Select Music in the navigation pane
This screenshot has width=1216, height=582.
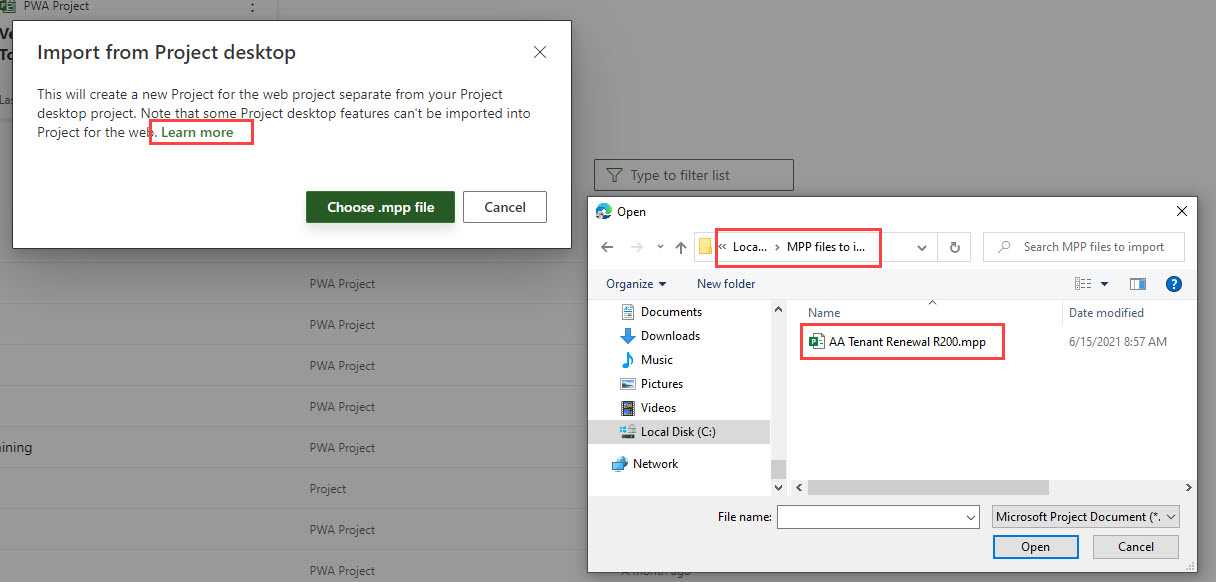(x=657, y=360)
